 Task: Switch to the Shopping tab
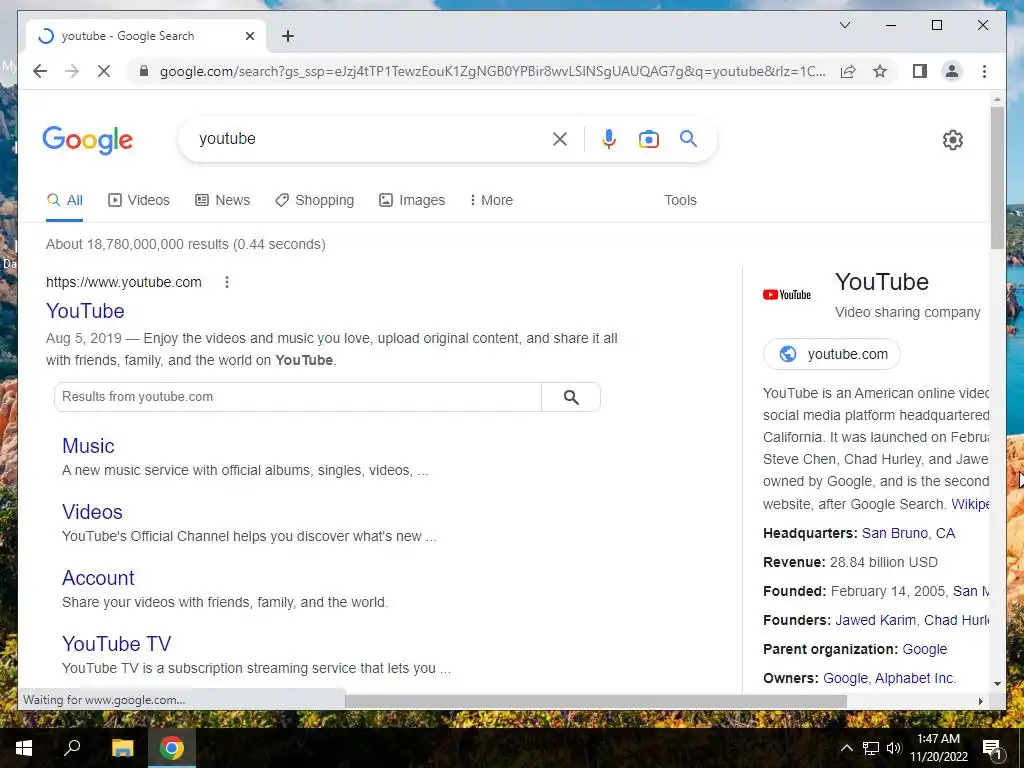pyautogui.click(x=314, y=200)
